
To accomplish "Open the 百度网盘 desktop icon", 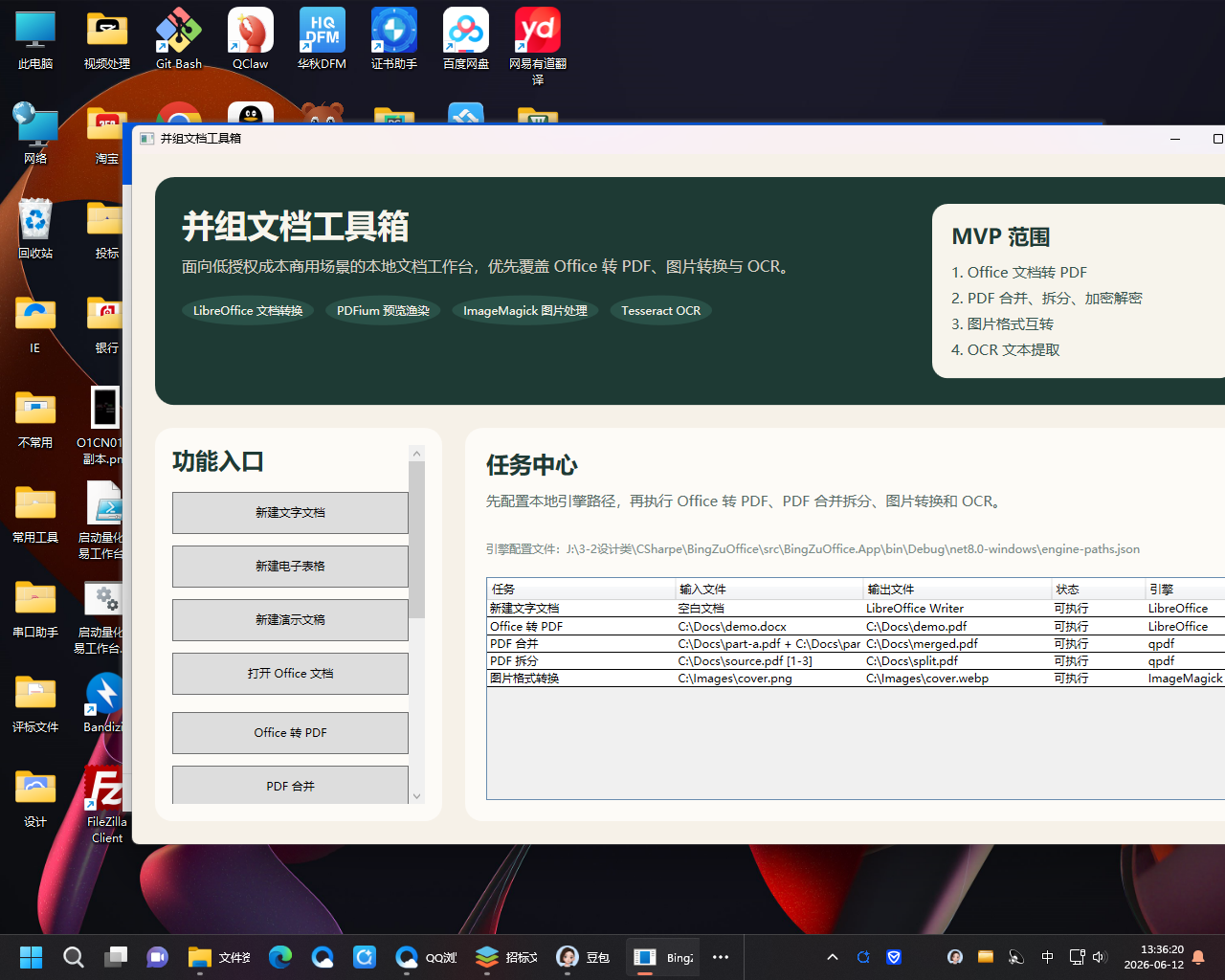I will click(x=466, y=39).
